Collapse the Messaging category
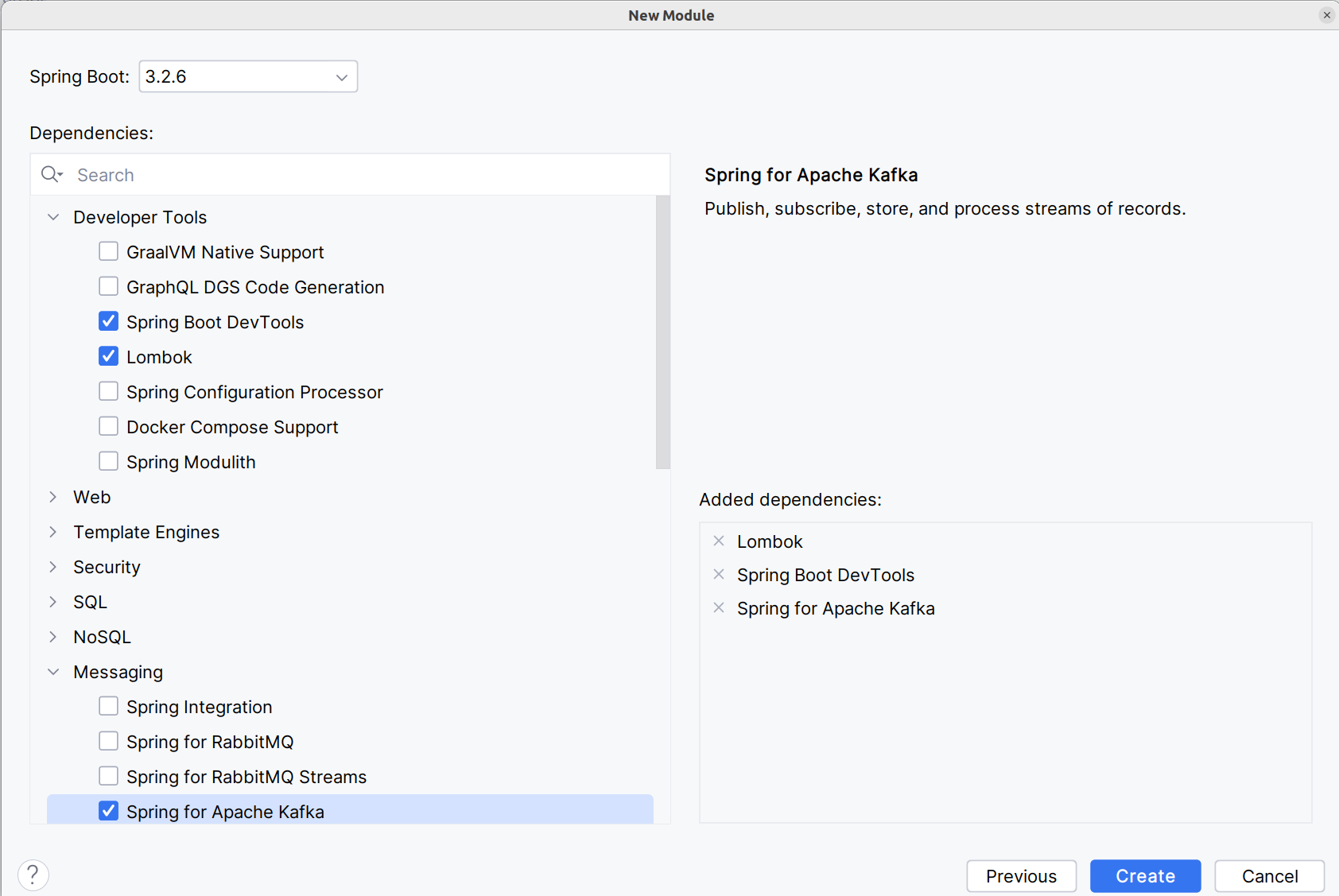This screenshot has width=1339, height=896. point(53,672)
